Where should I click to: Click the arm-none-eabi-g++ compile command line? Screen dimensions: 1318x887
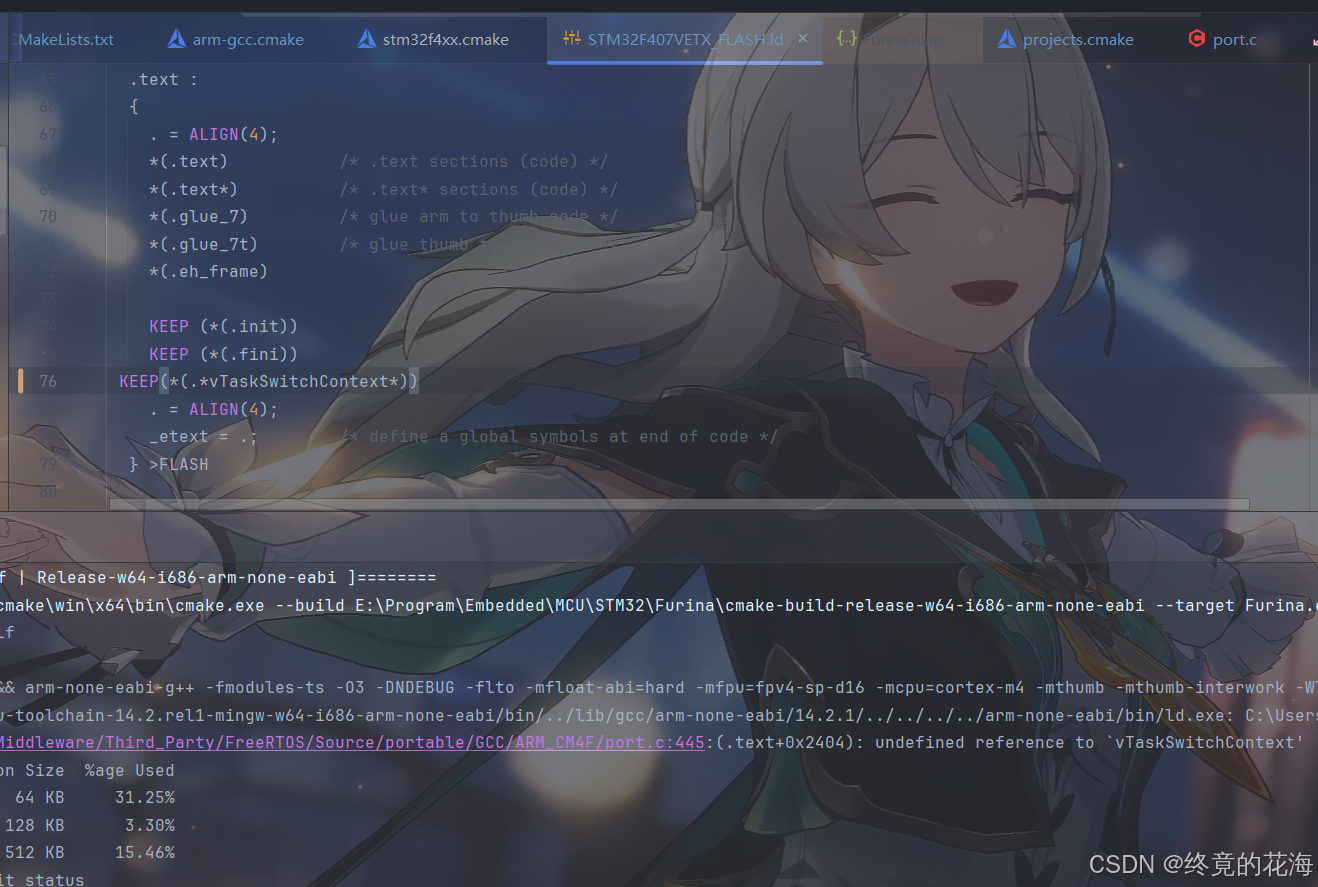pos(659,687)
